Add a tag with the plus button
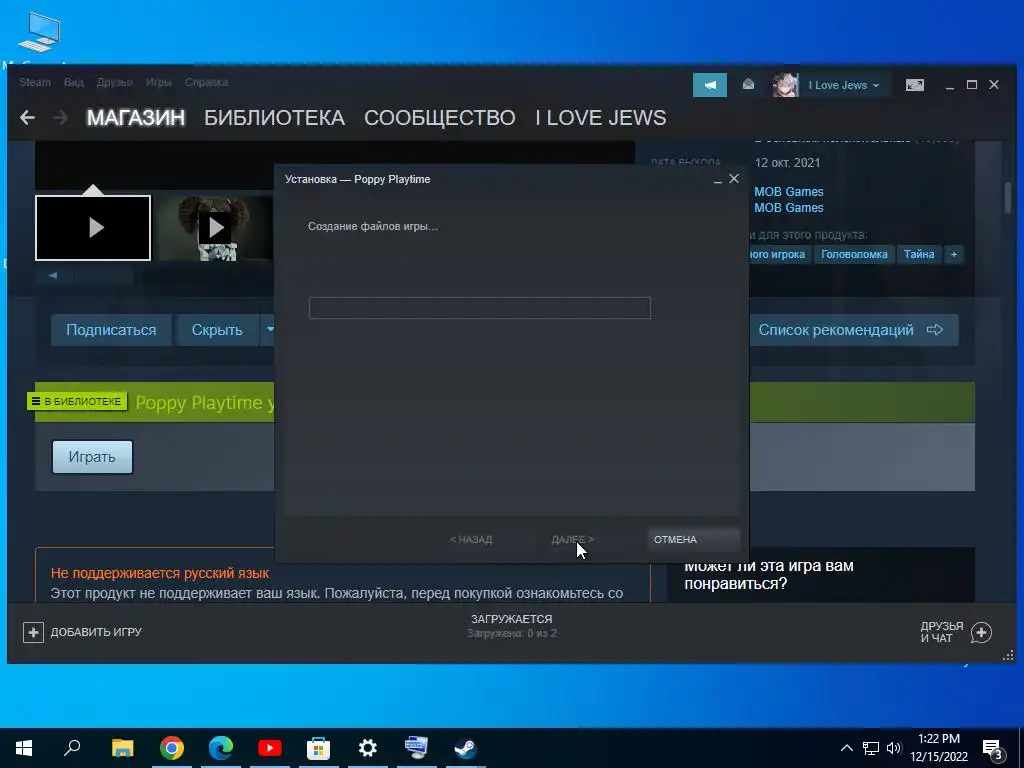The image size is (1024, 768). pyautogui.click(x=953, y=254)
